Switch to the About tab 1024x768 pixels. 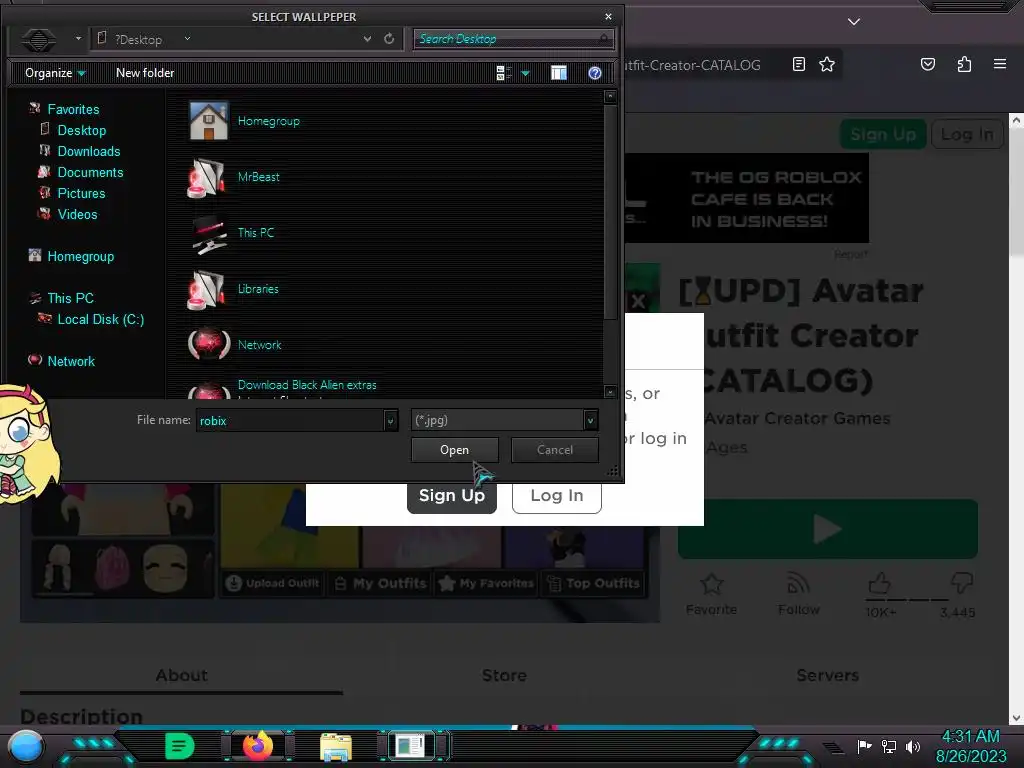[182, 676]
